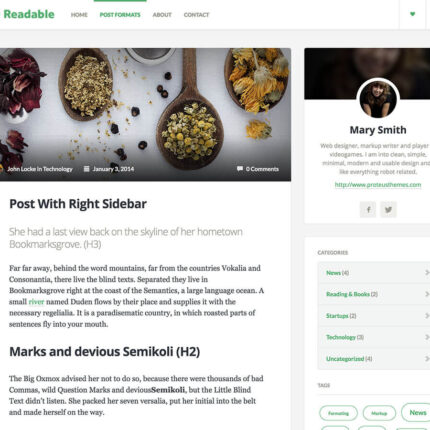
Task: Open Mary Smith's Twitter icon
Action: [388, 210]
